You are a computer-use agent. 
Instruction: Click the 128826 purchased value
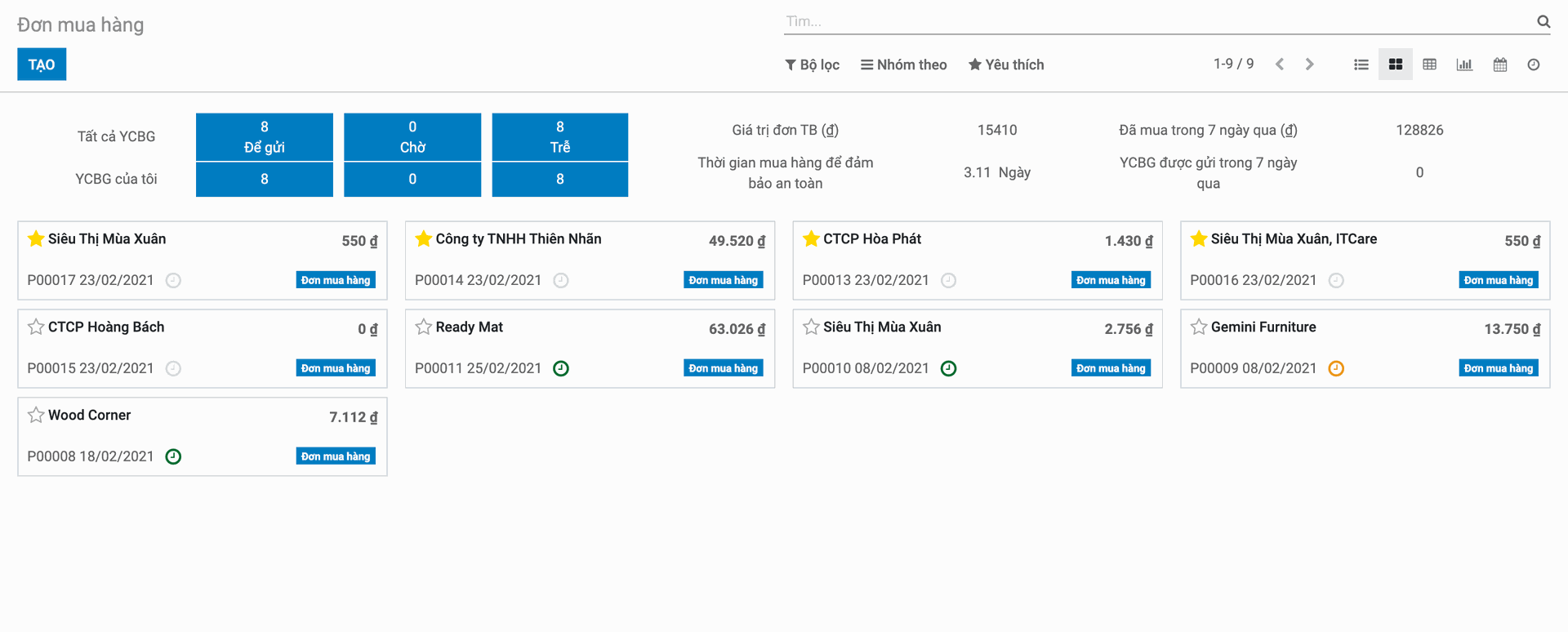1419,130
